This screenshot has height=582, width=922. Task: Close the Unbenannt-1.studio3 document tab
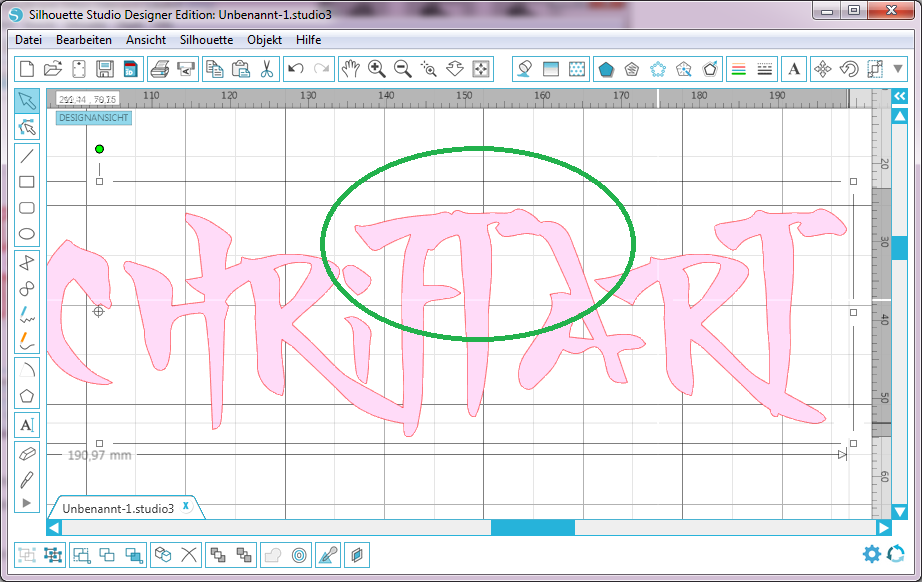(185, 507)
